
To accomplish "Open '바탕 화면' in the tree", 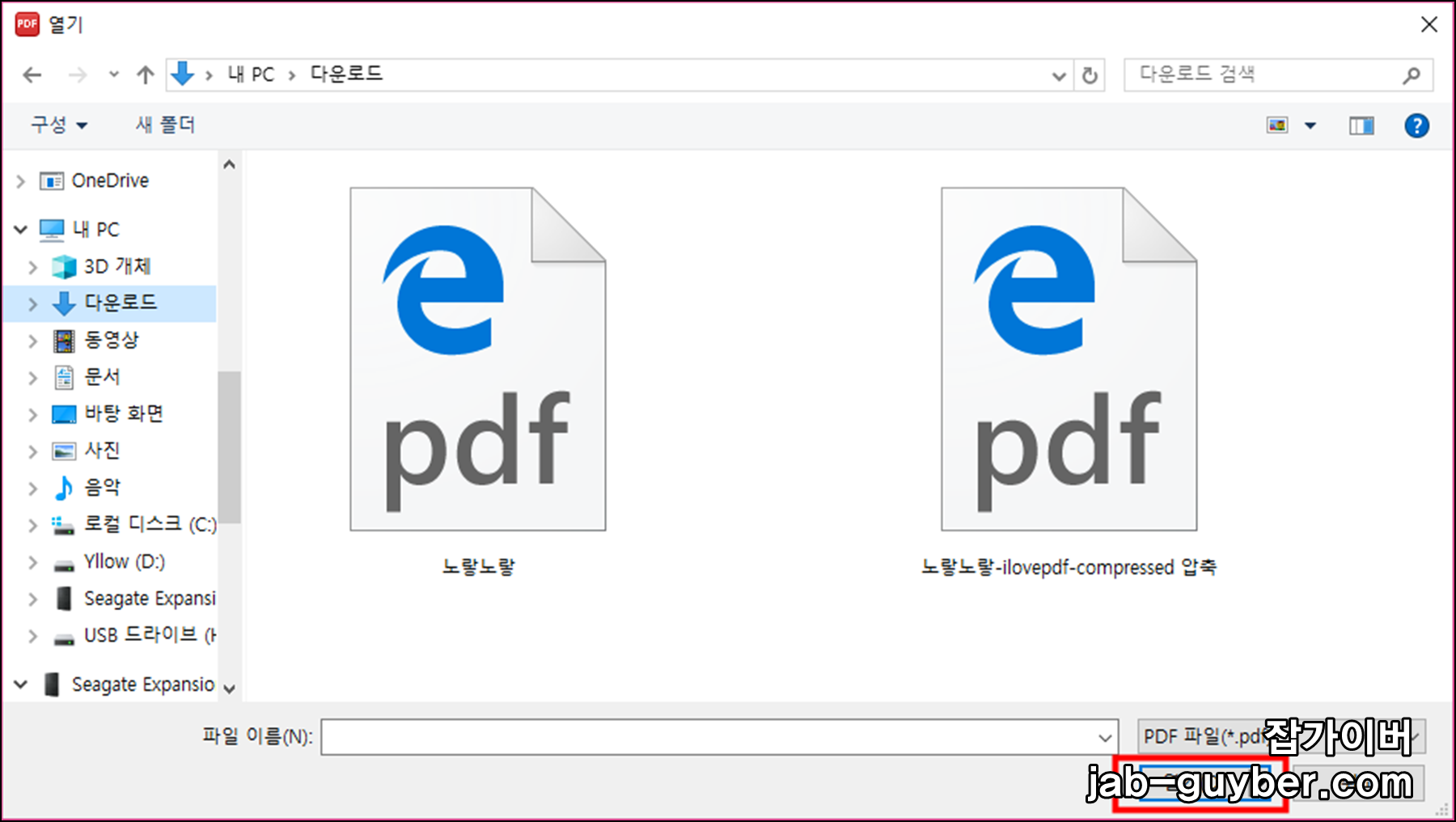I will pyautogui.click(x=124, y=413).
